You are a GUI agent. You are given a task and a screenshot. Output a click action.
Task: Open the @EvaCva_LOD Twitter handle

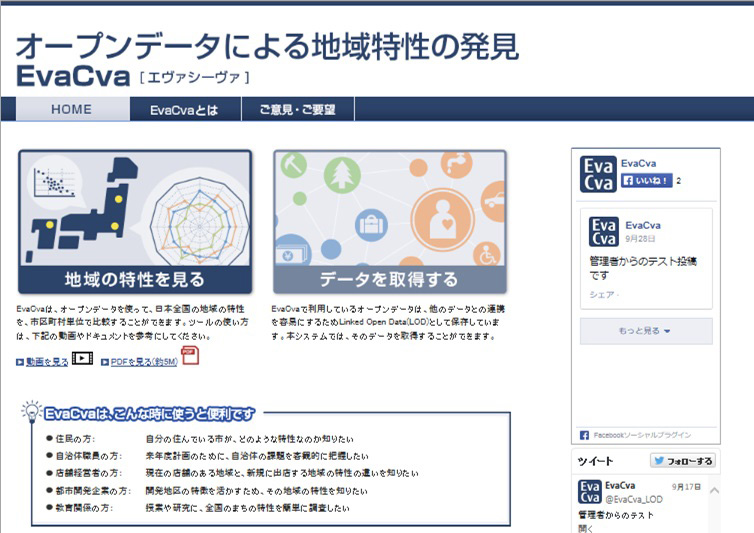point(633,498)
